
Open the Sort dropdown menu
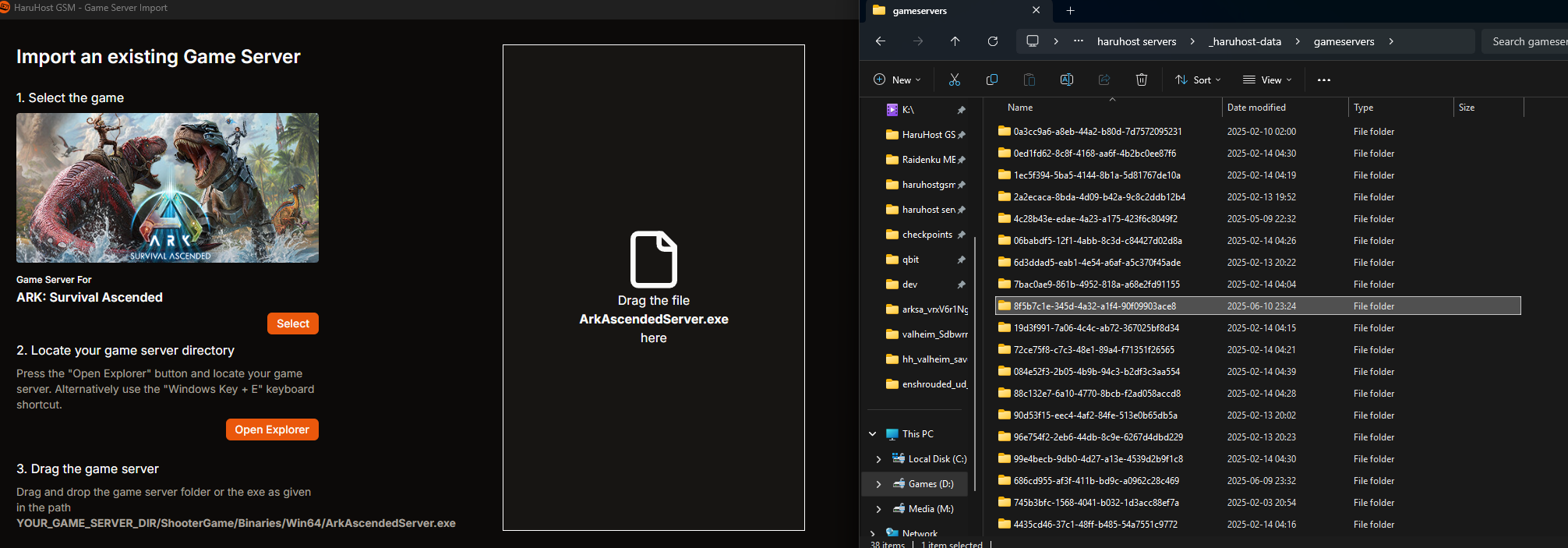(1199, 80)
